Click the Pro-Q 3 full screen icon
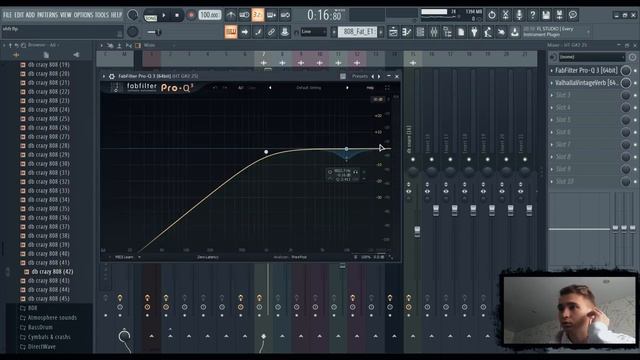 tap(387, 88)
